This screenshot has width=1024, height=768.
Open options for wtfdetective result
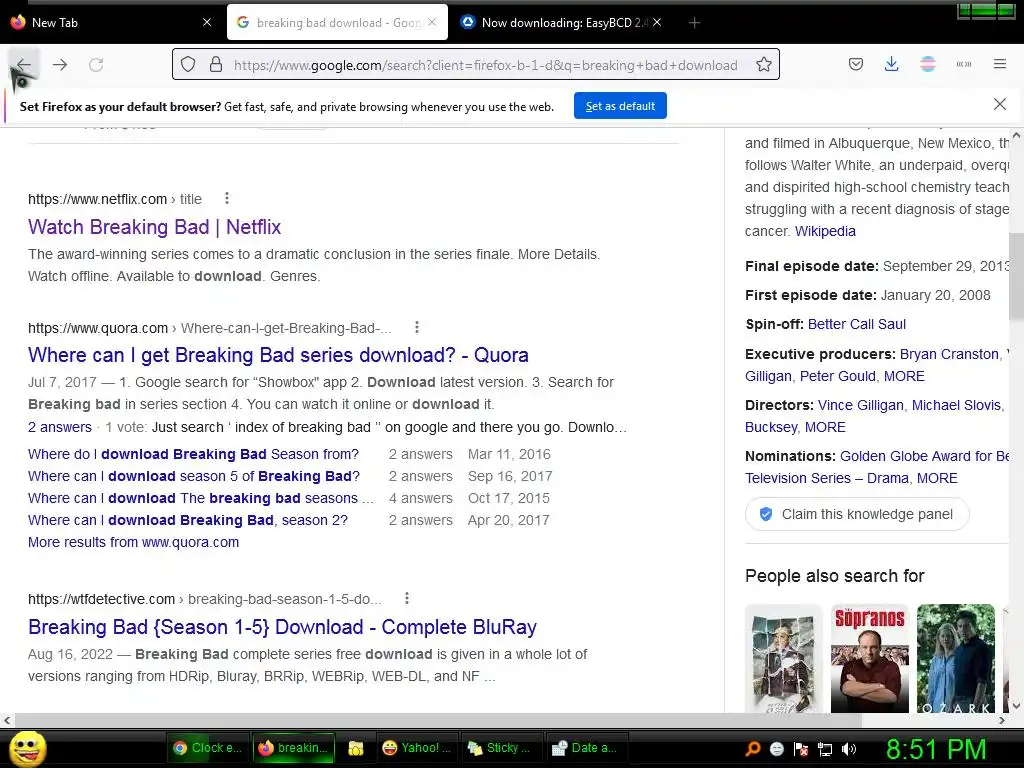(x=407, y=598)
